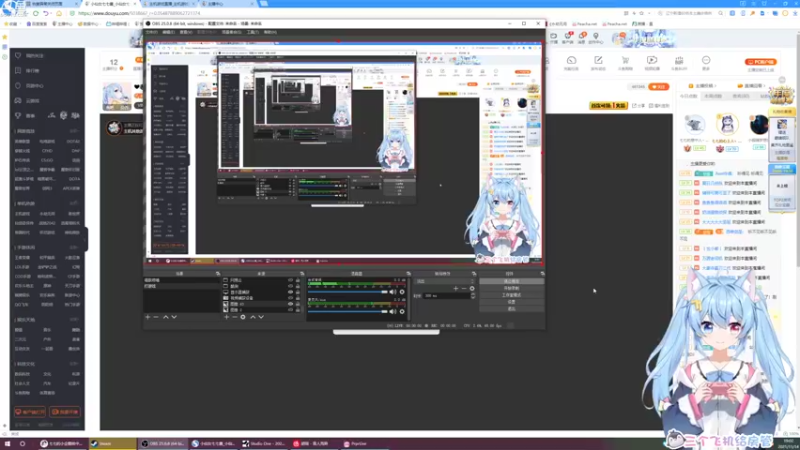Remove the scene transition with minus icon
Screen dimensions: 800x450
pos(464,289)
